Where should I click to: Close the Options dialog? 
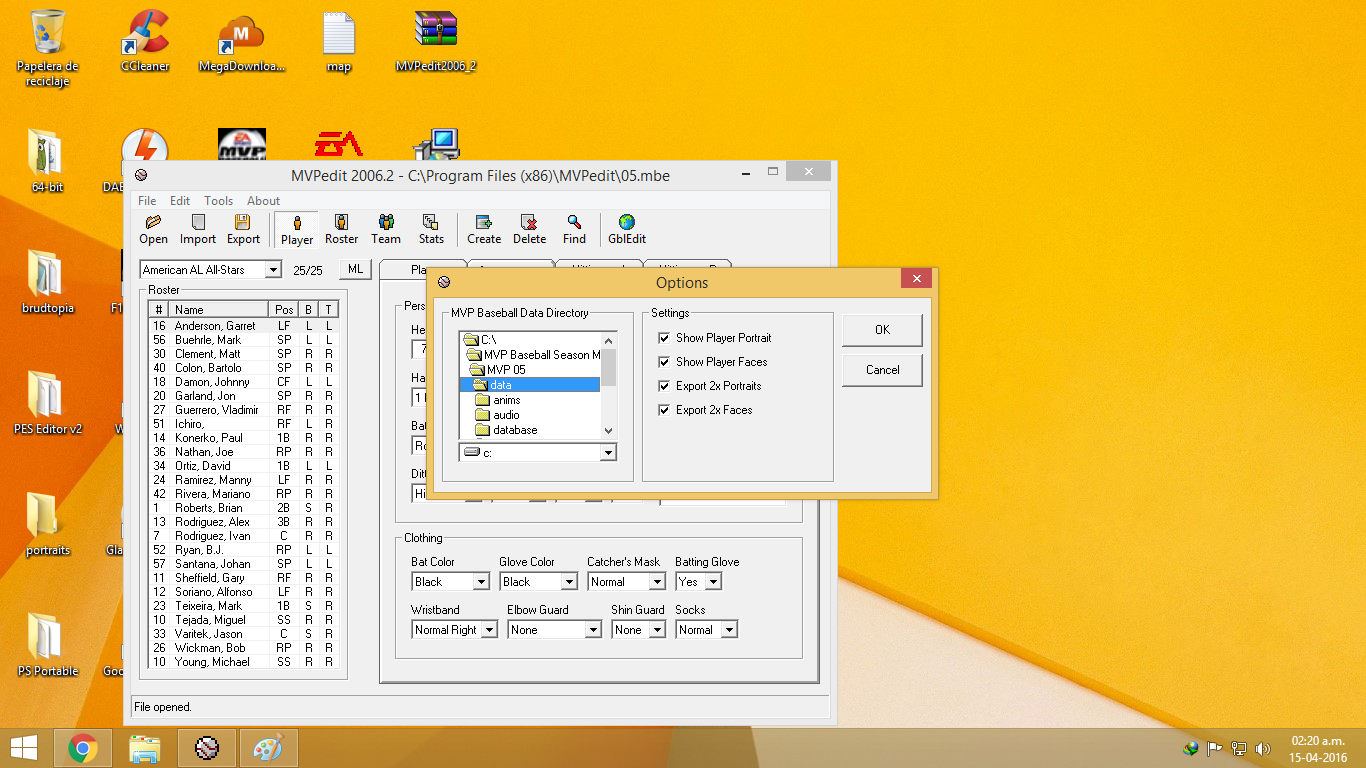coord(917,279)
